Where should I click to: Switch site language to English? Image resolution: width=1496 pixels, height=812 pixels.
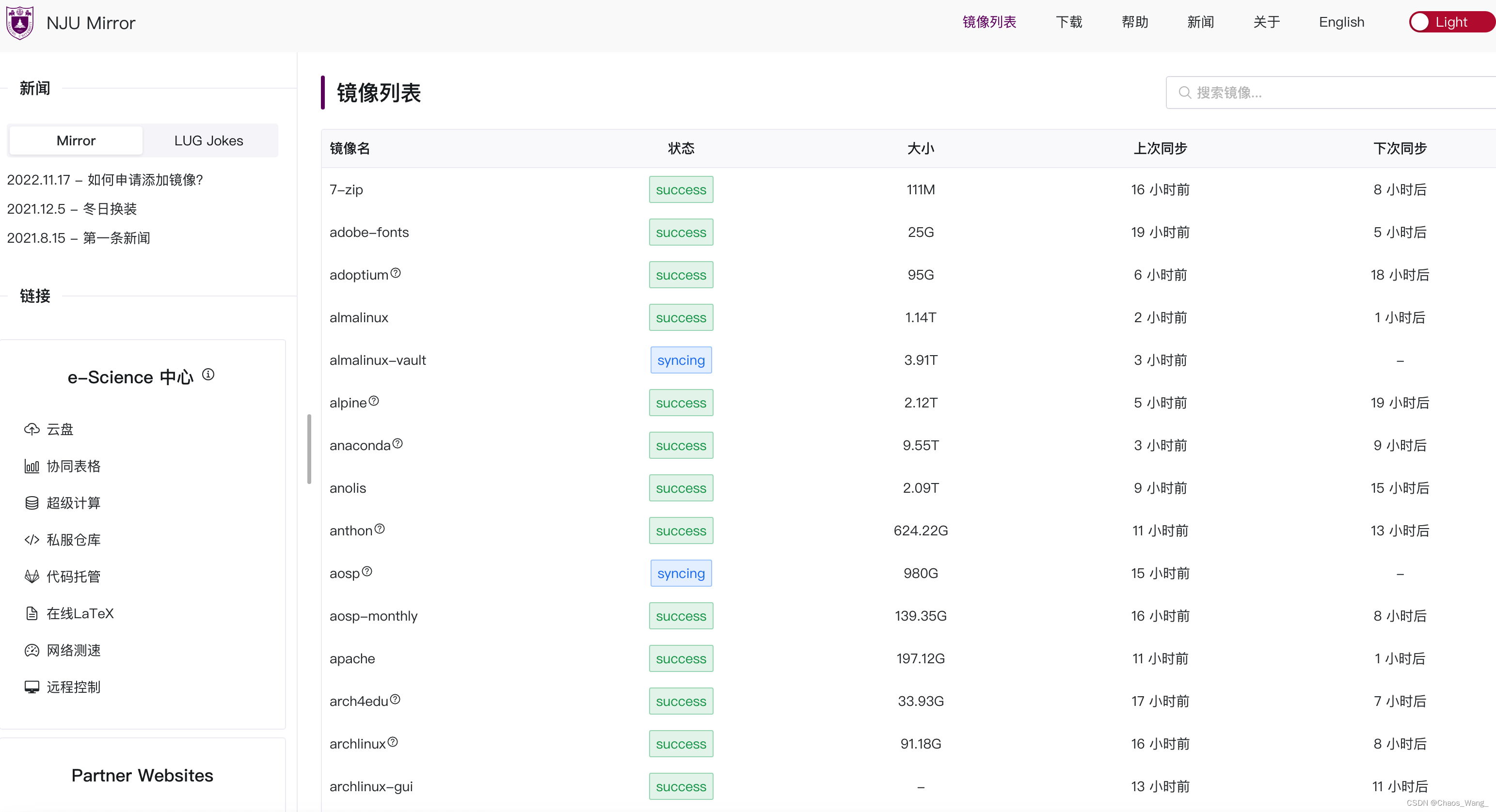pos(1341,22)
